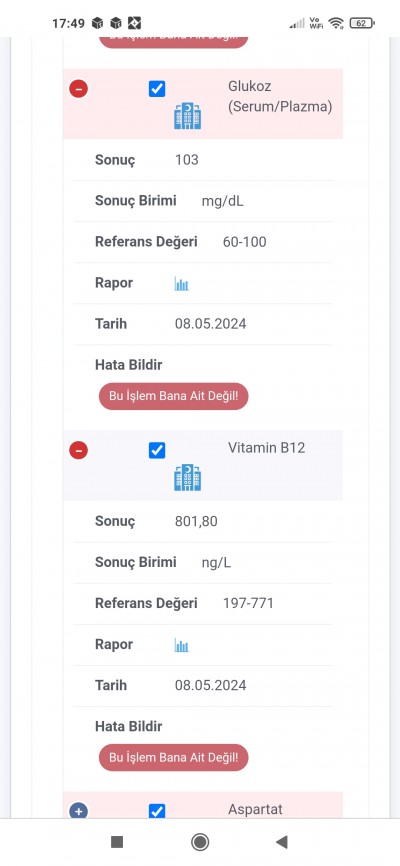
Task: Tap Bu İşlem Bana Ait Değil under Vitamin B12
Action: [173, 757]
